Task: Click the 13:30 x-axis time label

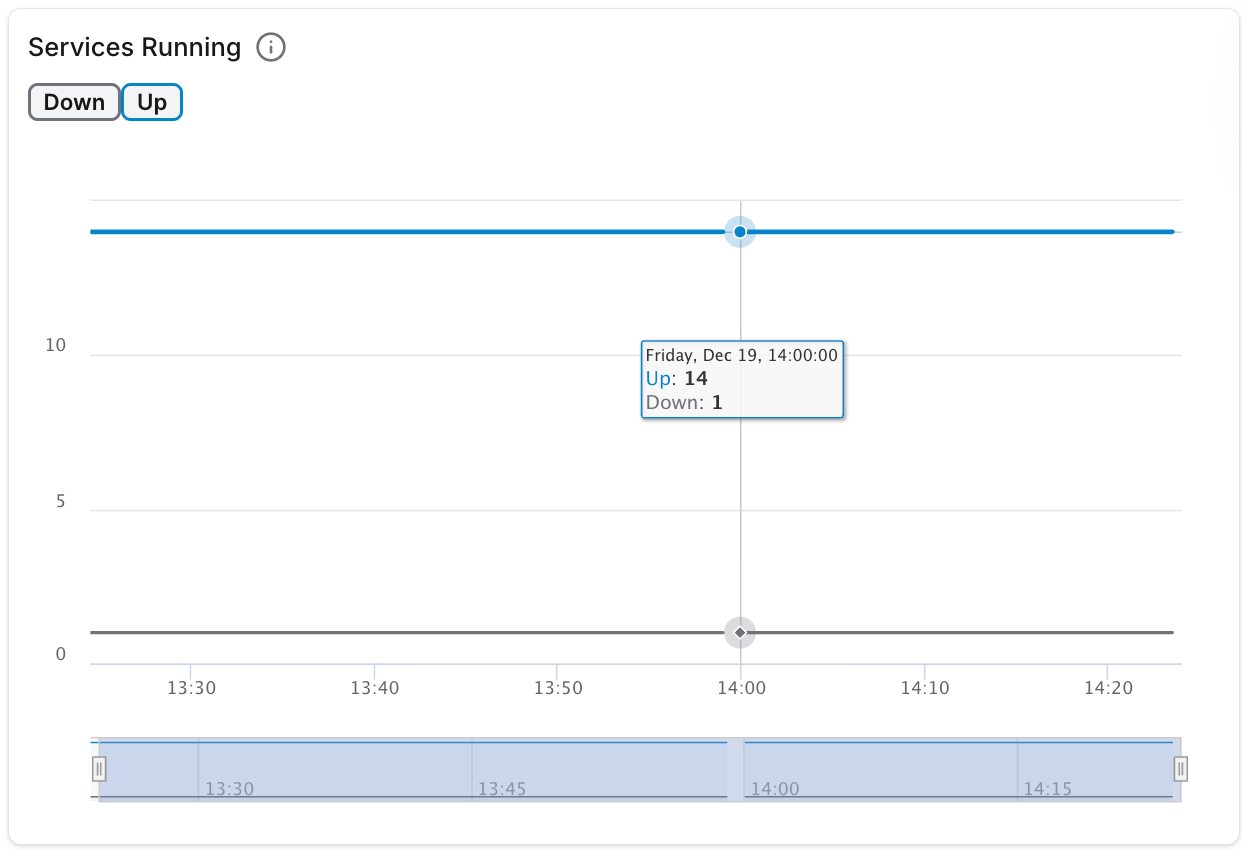Action: coord(190,688)
